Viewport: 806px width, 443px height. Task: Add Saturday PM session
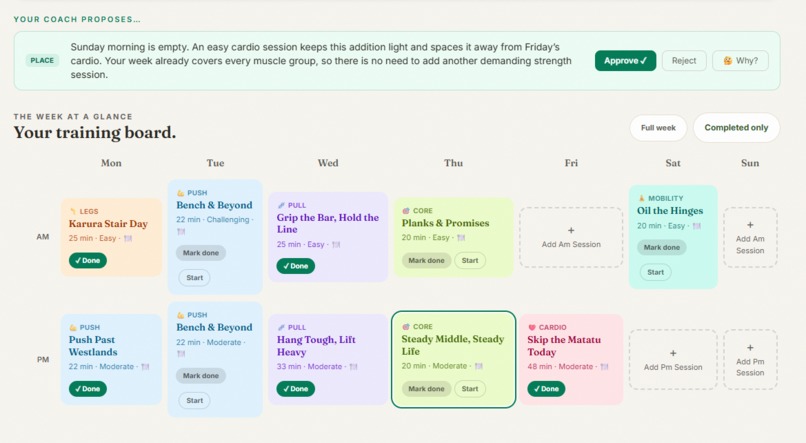tap(673, 360)
